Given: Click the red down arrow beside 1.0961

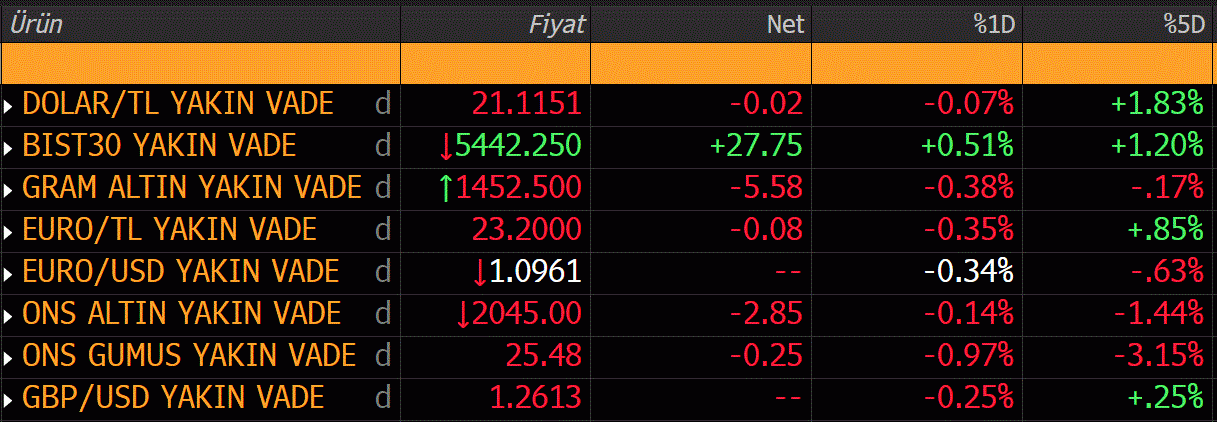Looking at the screenshot, I should (x=480, y=271).
